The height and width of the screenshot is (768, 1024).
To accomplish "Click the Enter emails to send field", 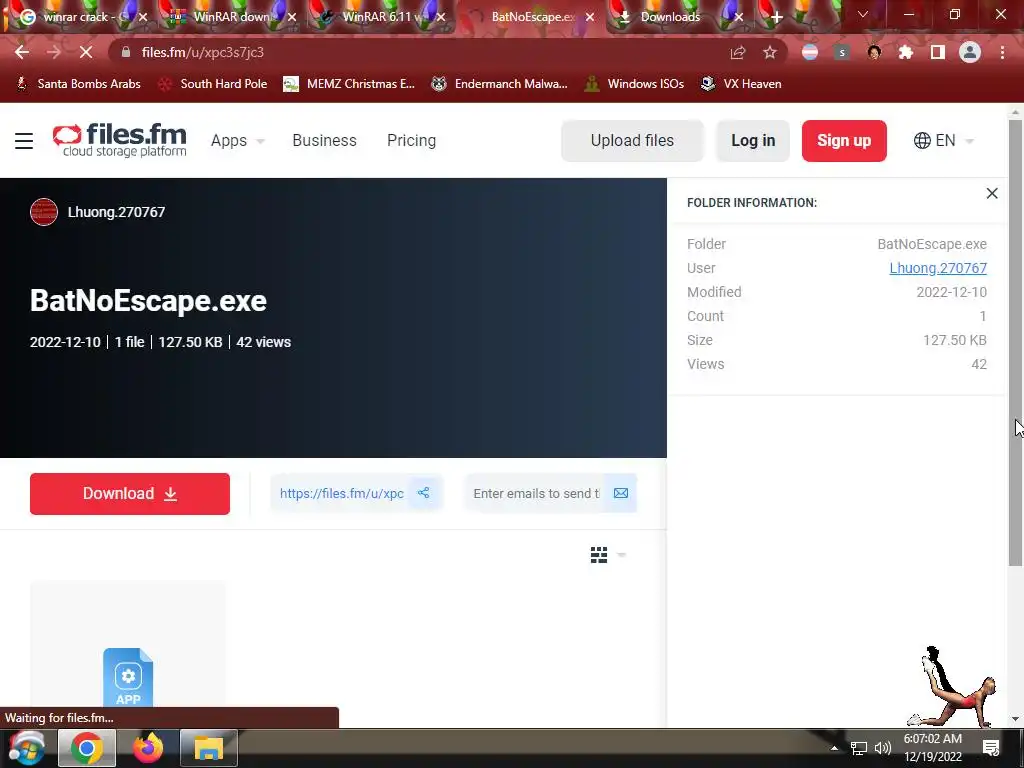I will (536, 493).
